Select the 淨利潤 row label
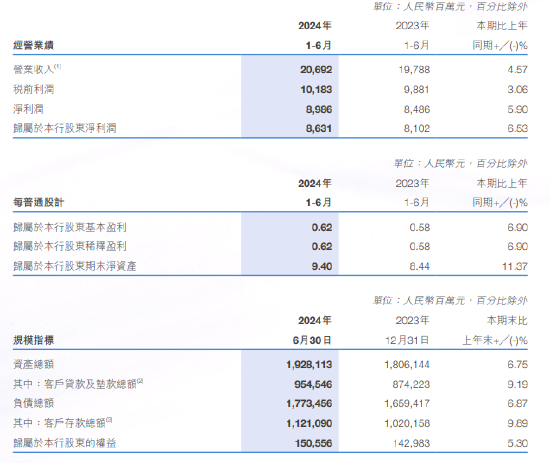Image resolution: width=550 pixels, height=463 pixels. click(28, 109)
